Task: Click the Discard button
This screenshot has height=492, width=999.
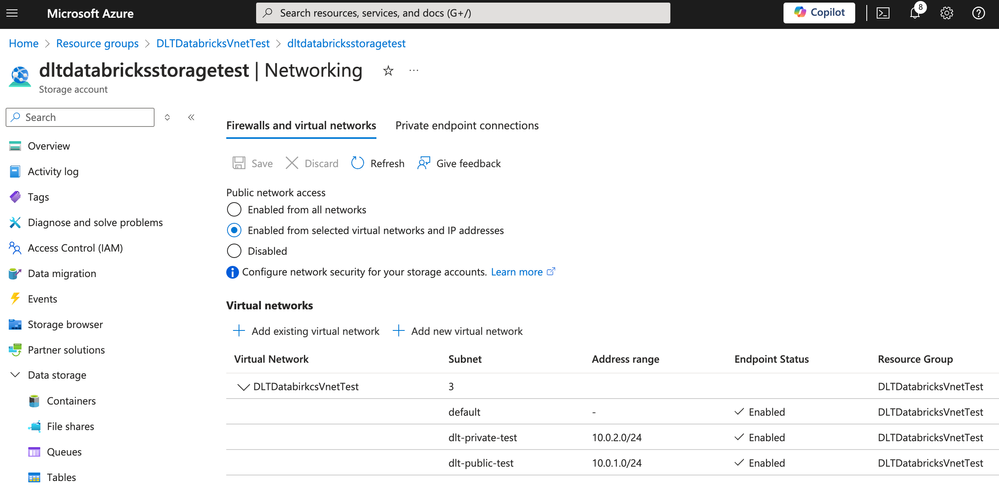Action: tap(312, 164)
